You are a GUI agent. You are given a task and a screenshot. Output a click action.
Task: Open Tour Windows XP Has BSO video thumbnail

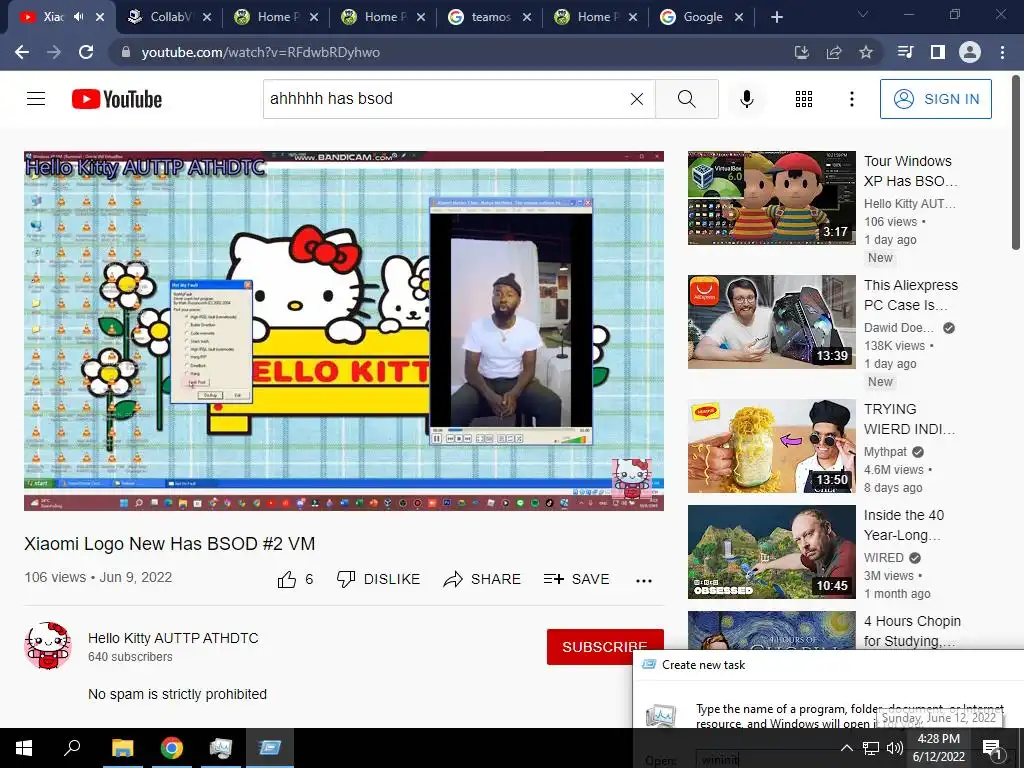771,198
